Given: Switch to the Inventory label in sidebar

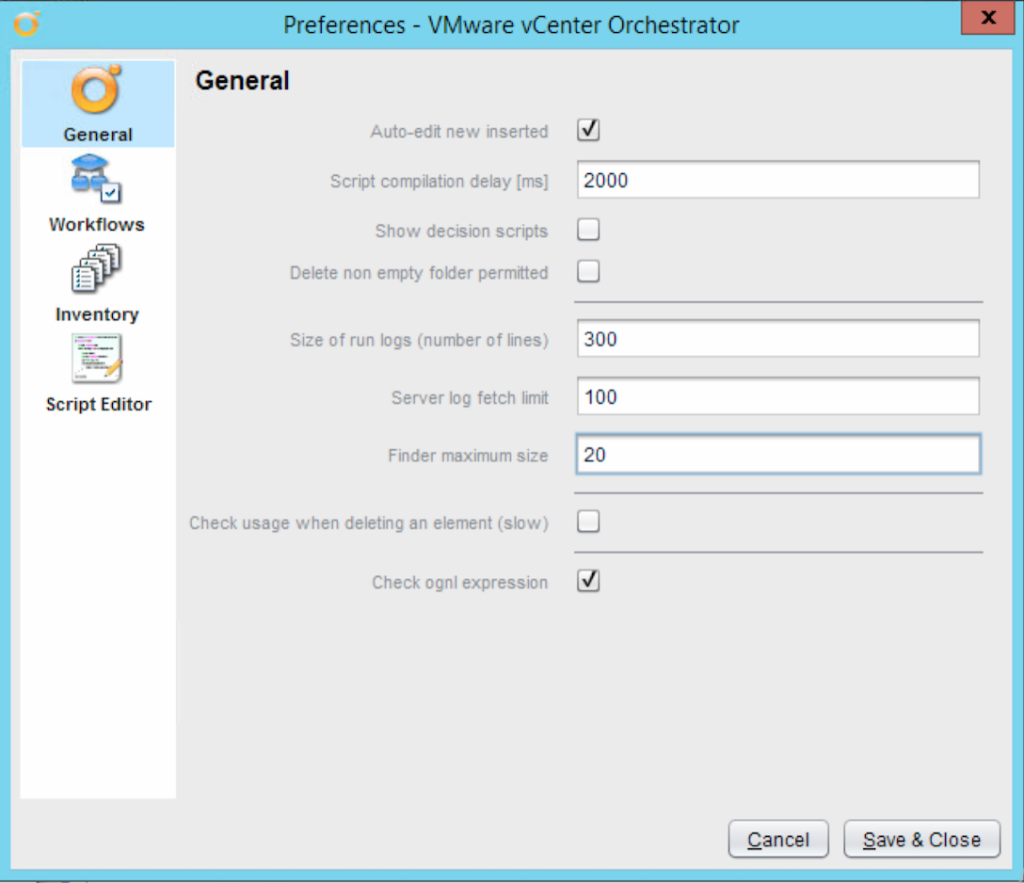Looking at the screenshot, I should click(97, 315).
